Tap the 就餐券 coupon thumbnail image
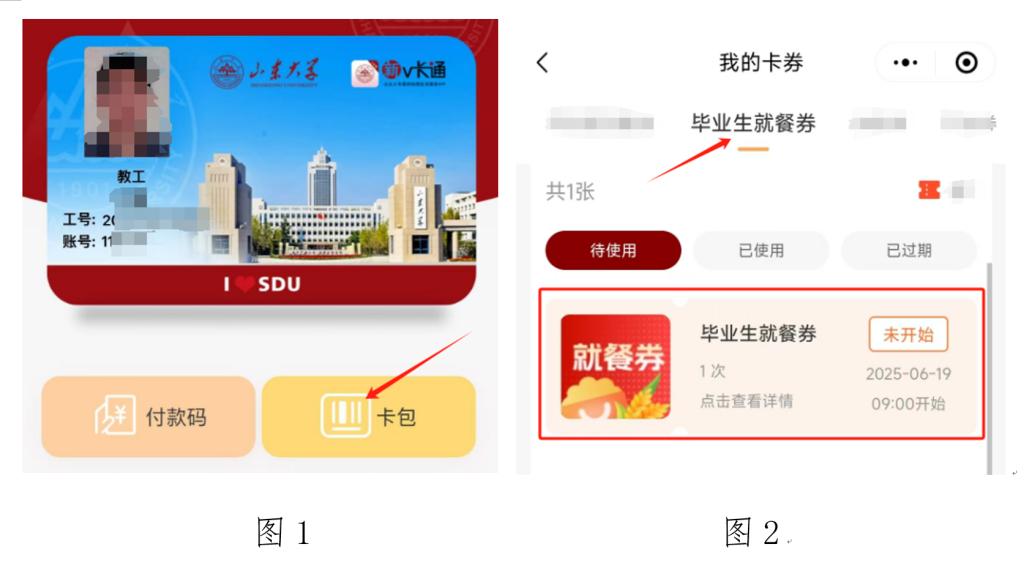This screenshot has width=1024, height=563. click(x=615, y=366)
